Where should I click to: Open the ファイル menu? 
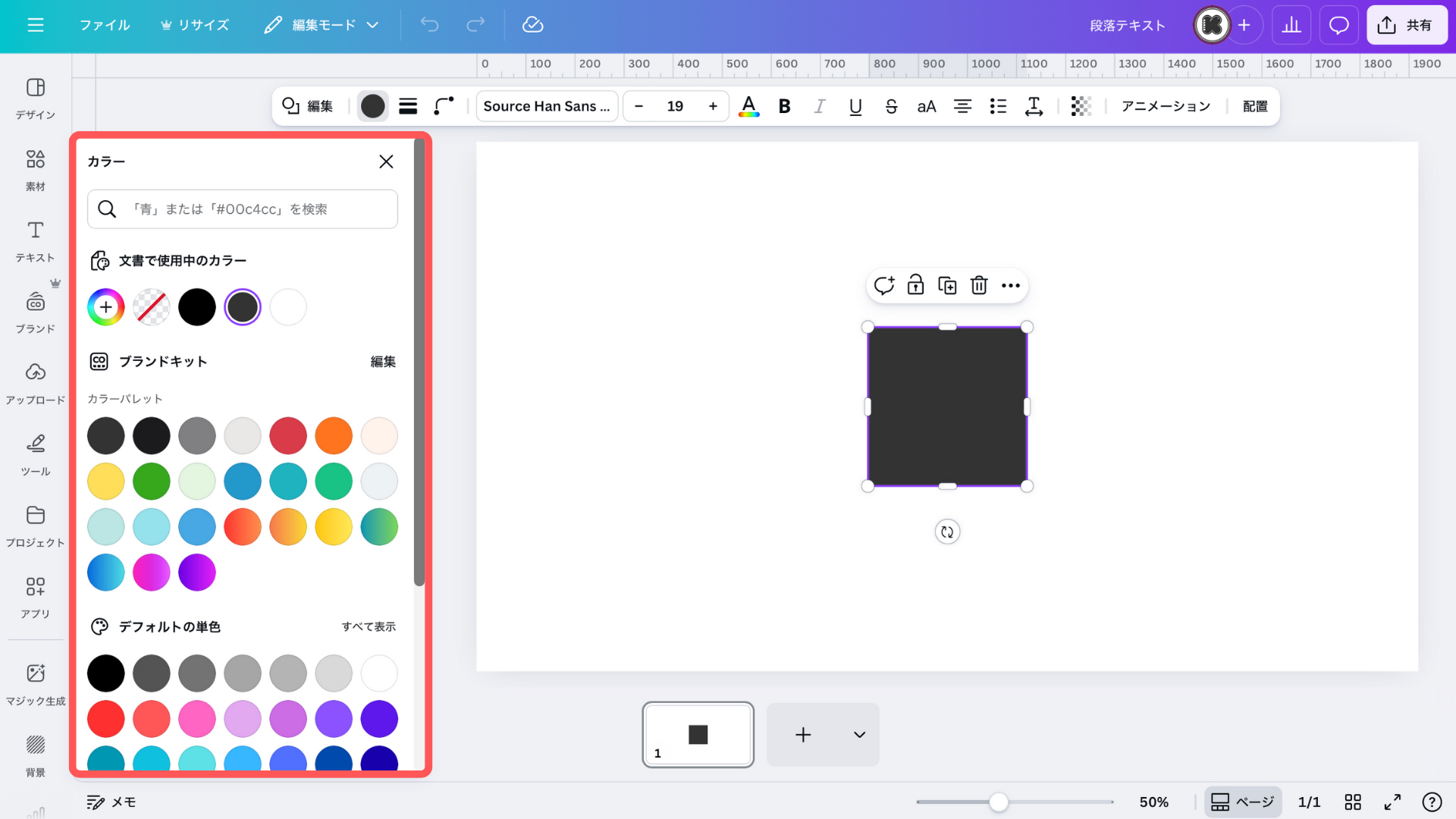[x=105, y=25]
